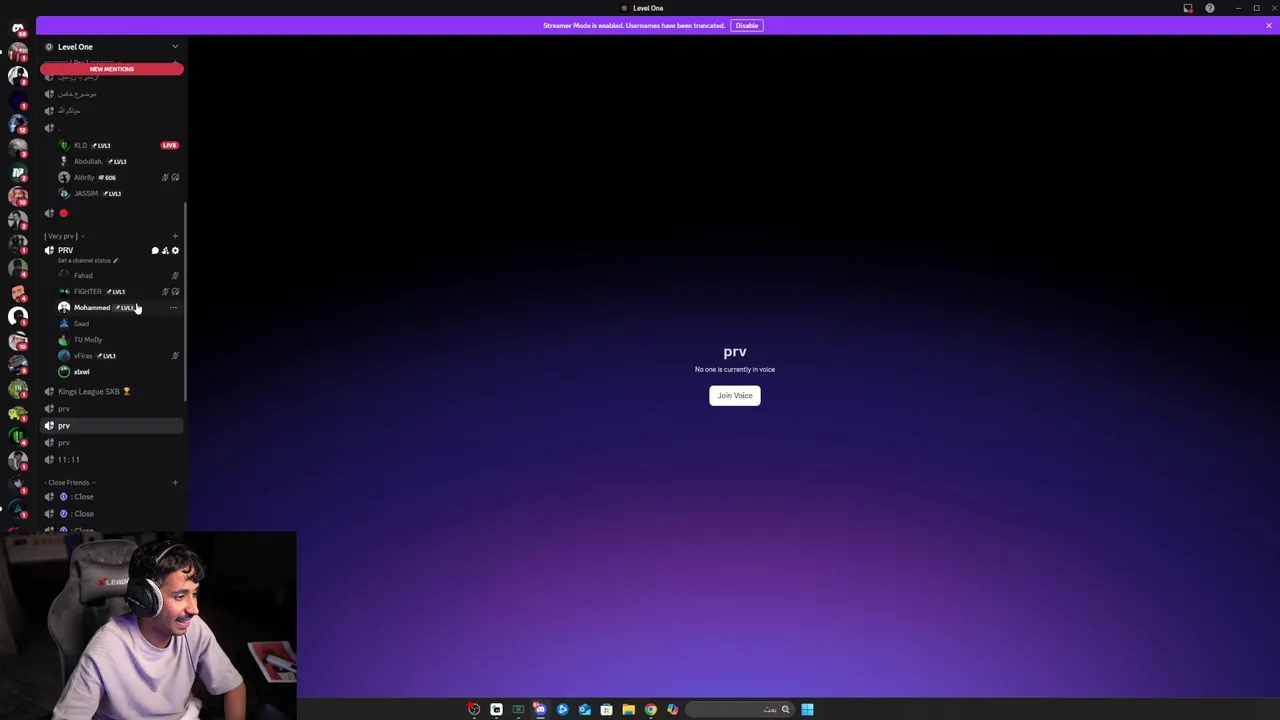Image resolution: width=1280 pixels, height=720 pixels.
Task: Open the PRV voice channel header
Action: pyautogui.click(x=65, y=250)
